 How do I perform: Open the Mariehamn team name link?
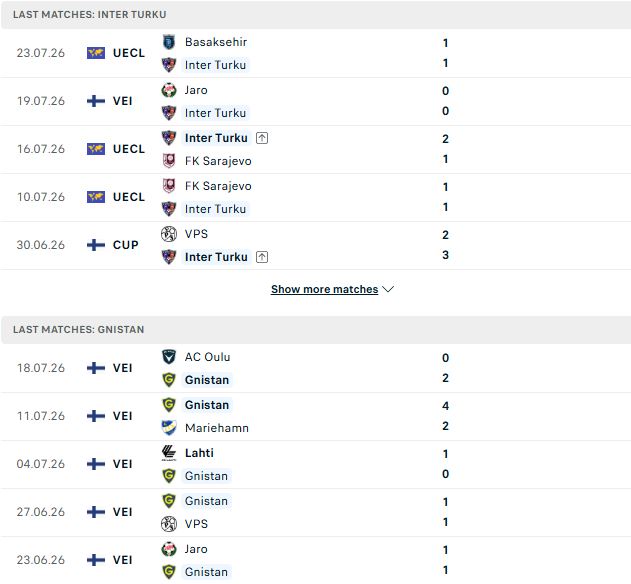click(217, 428)
